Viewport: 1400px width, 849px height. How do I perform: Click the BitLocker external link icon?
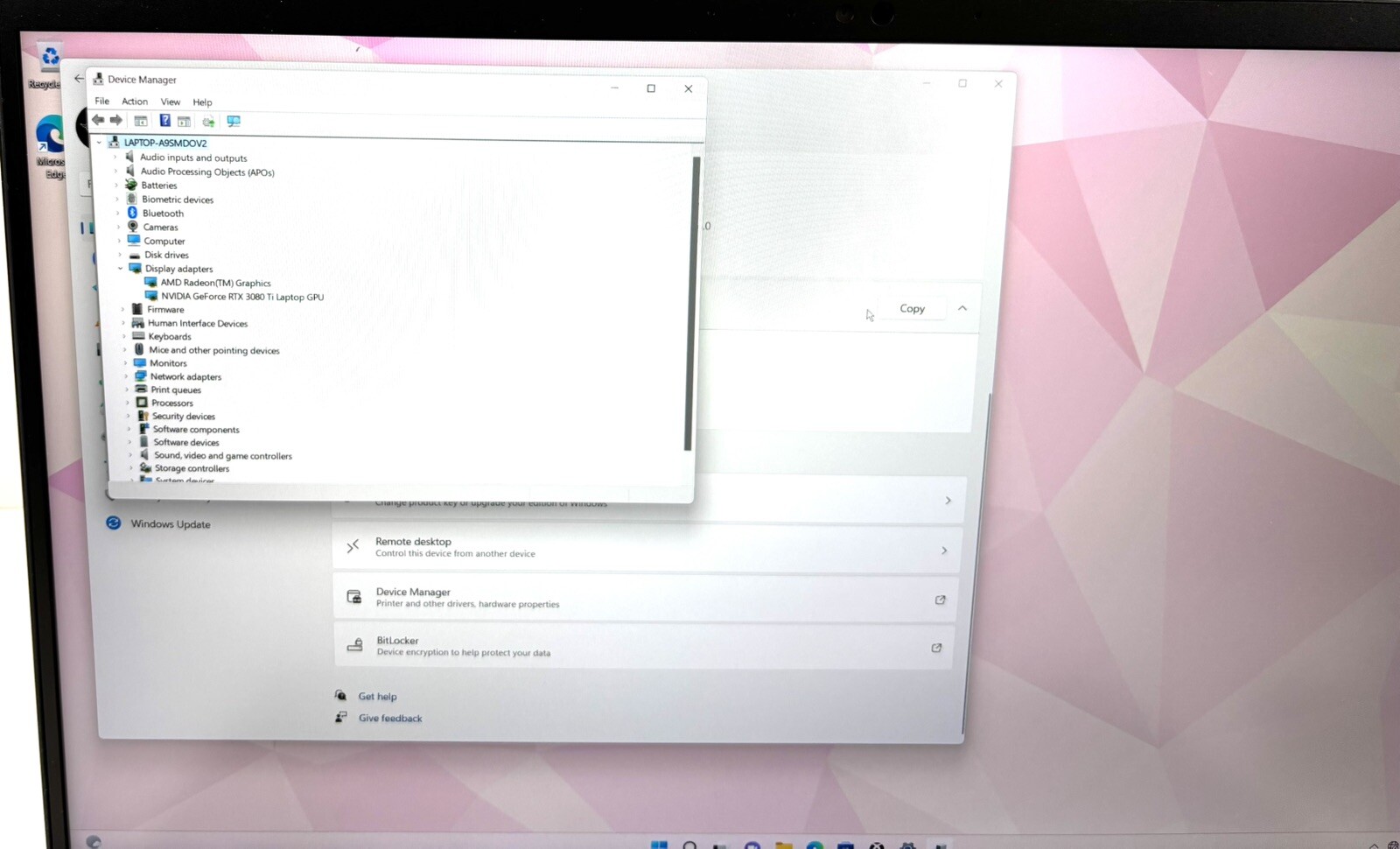(x=936, y=648)
